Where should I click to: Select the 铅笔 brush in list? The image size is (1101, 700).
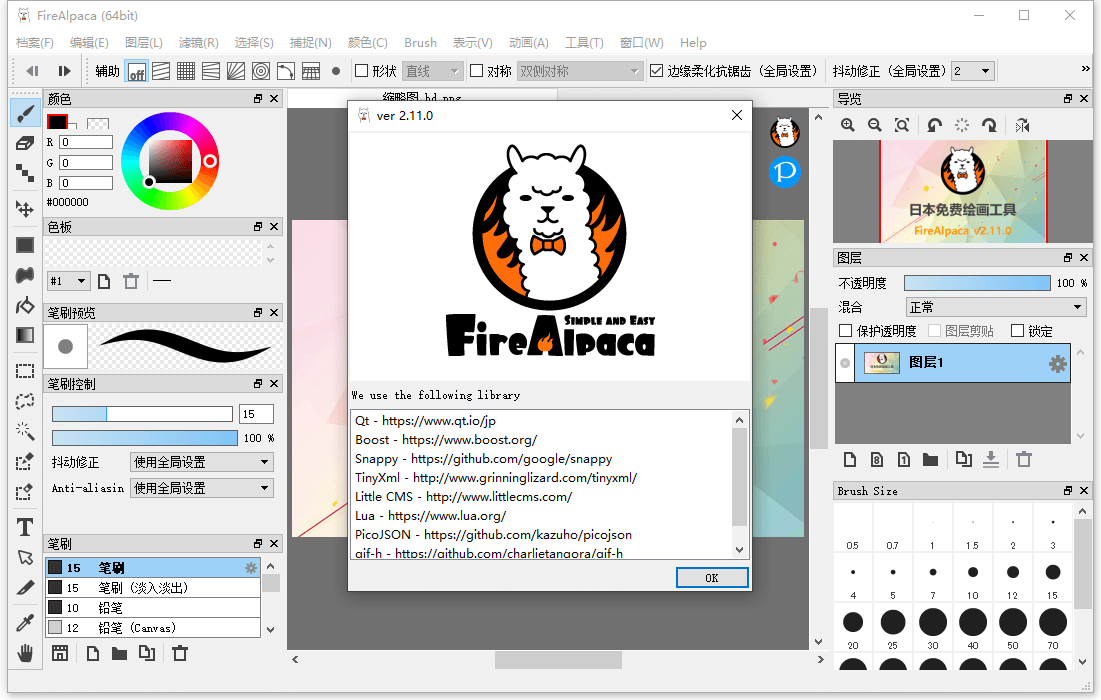(x=153, y=607)
